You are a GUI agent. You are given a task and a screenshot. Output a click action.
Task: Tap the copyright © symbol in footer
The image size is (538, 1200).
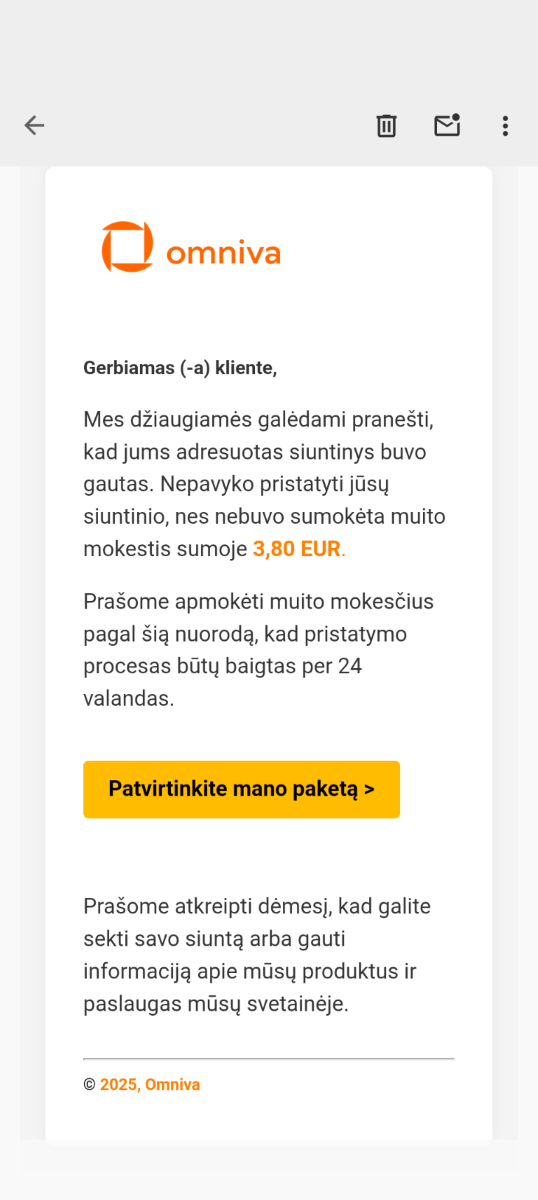(89, 1085)
